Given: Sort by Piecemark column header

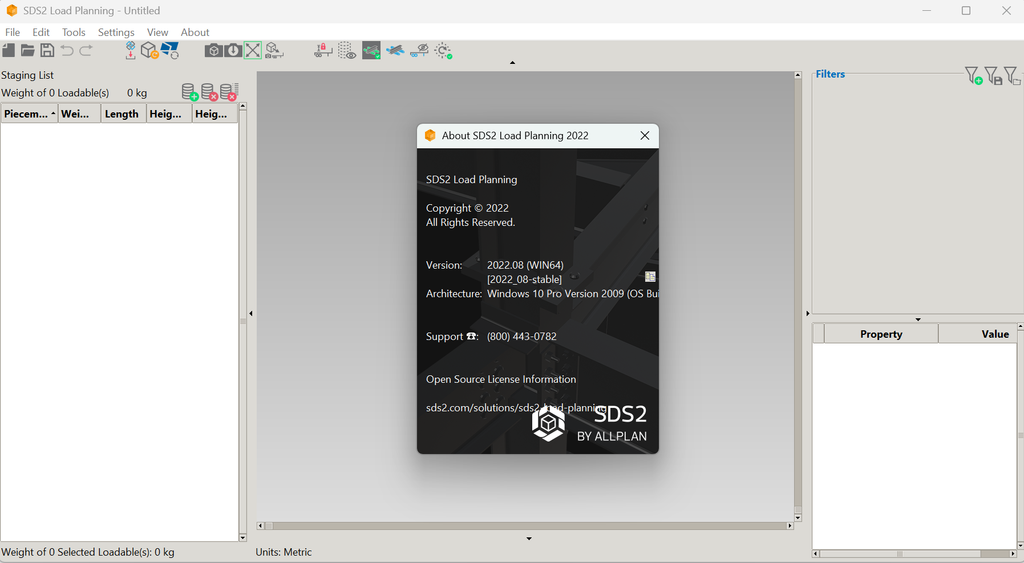Looking at the screenshot, I should (x=29, y=114).
